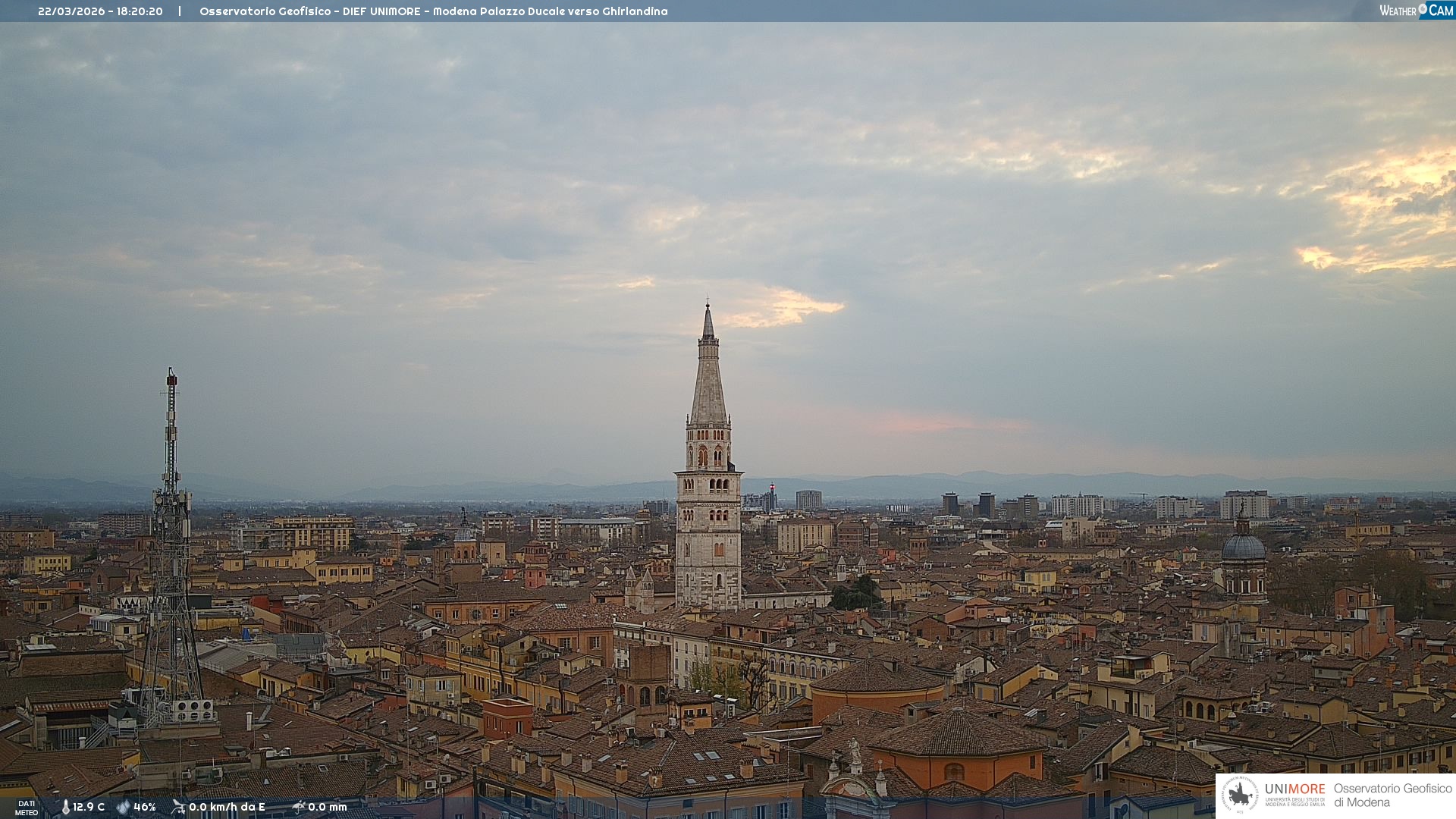
Task: Click the thermometer temperature icon
Action: [65, 807]
